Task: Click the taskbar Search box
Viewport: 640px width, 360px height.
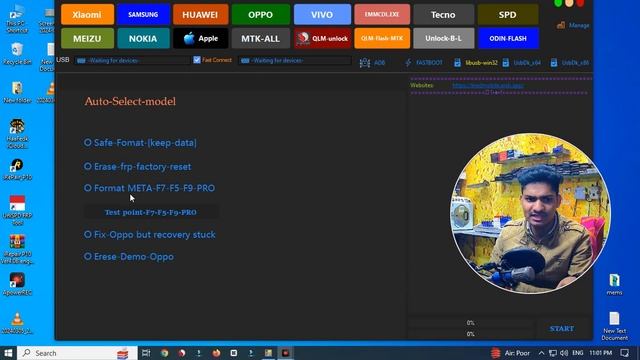Action: point(78,353)
